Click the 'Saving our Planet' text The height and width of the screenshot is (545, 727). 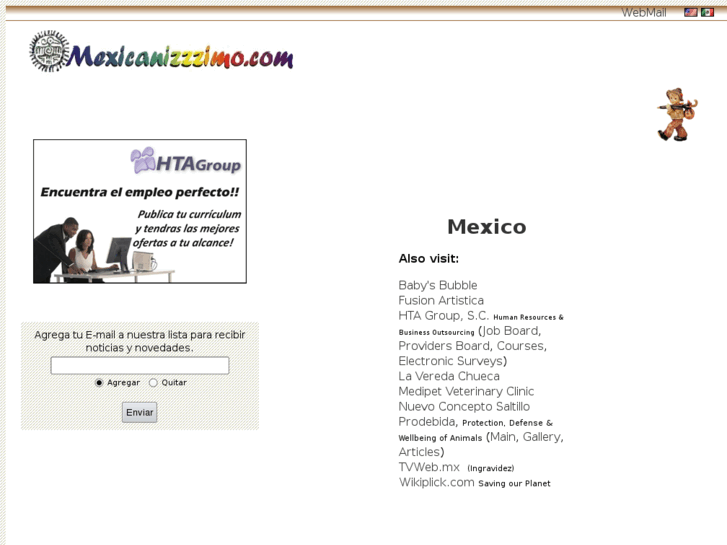[x=514, y=483]
